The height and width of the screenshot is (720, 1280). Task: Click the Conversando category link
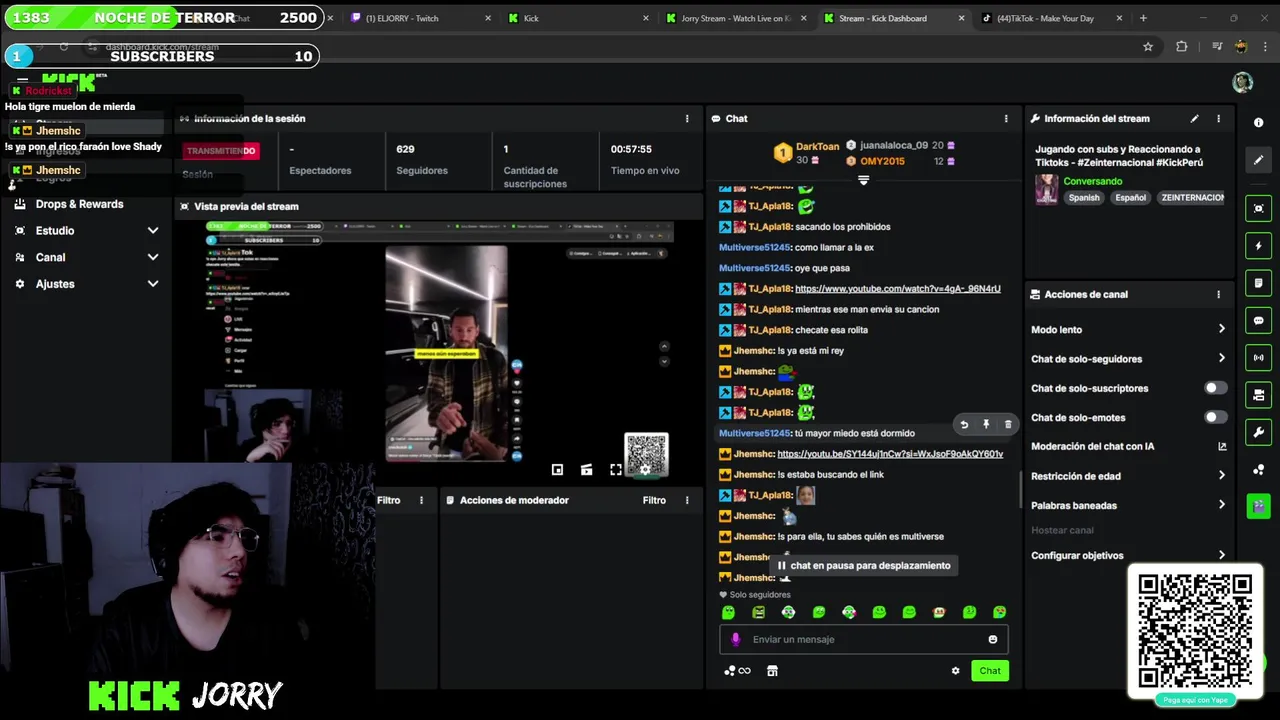(x=1092, y=181)
